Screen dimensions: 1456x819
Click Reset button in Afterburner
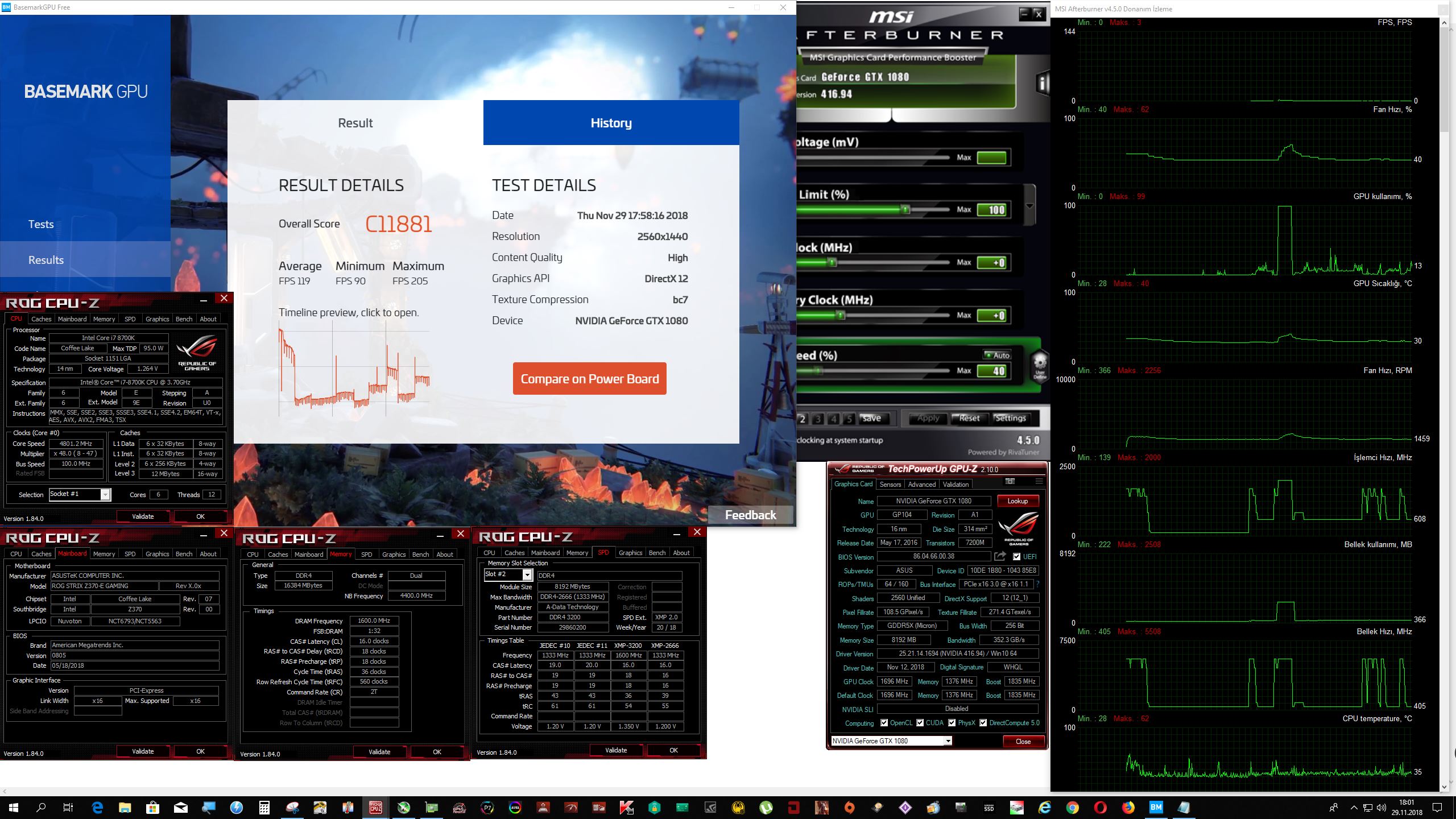click(x=969, y=418)
